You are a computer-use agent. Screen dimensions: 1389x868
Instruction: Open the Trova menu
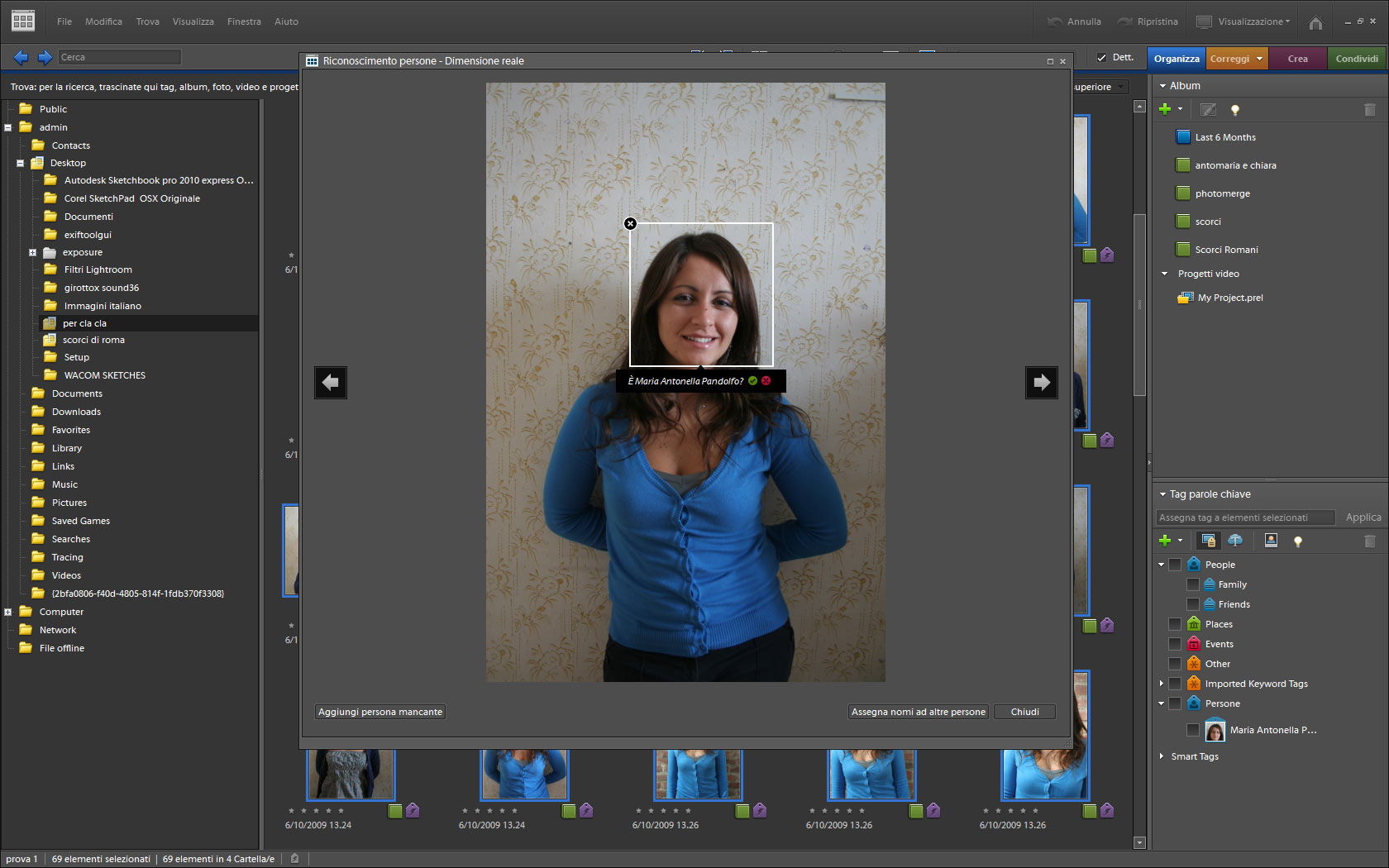[x=147, y=21]
